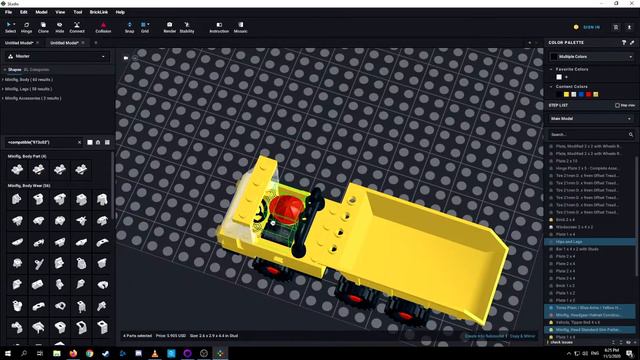Viewport: 640px width, 360px height.
Task: Choose the Connect tool
Action: [77, 27]
